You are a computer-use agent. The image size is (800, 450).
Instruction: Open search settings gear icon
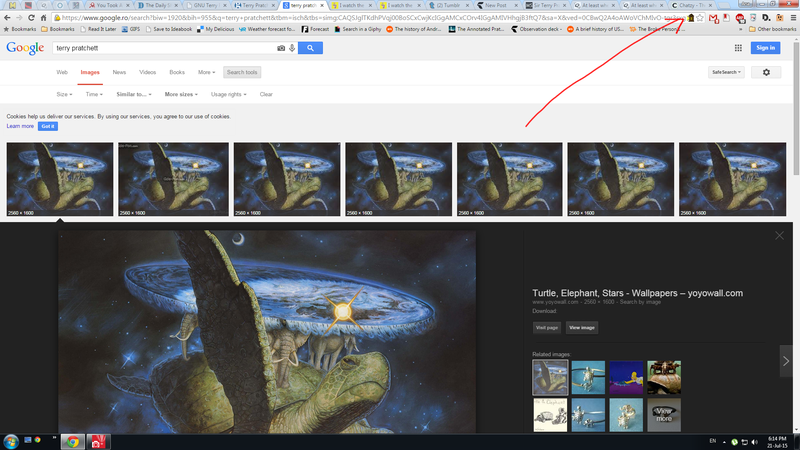point(766,72)
